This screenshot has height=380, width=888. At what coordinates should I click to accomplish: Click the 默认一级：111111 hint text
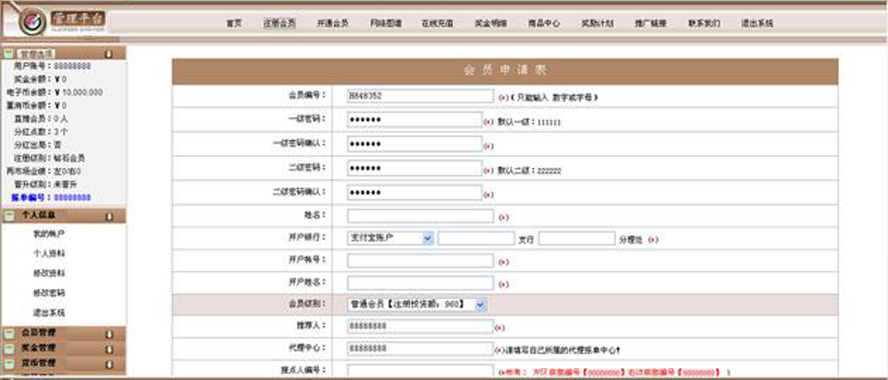530,122
